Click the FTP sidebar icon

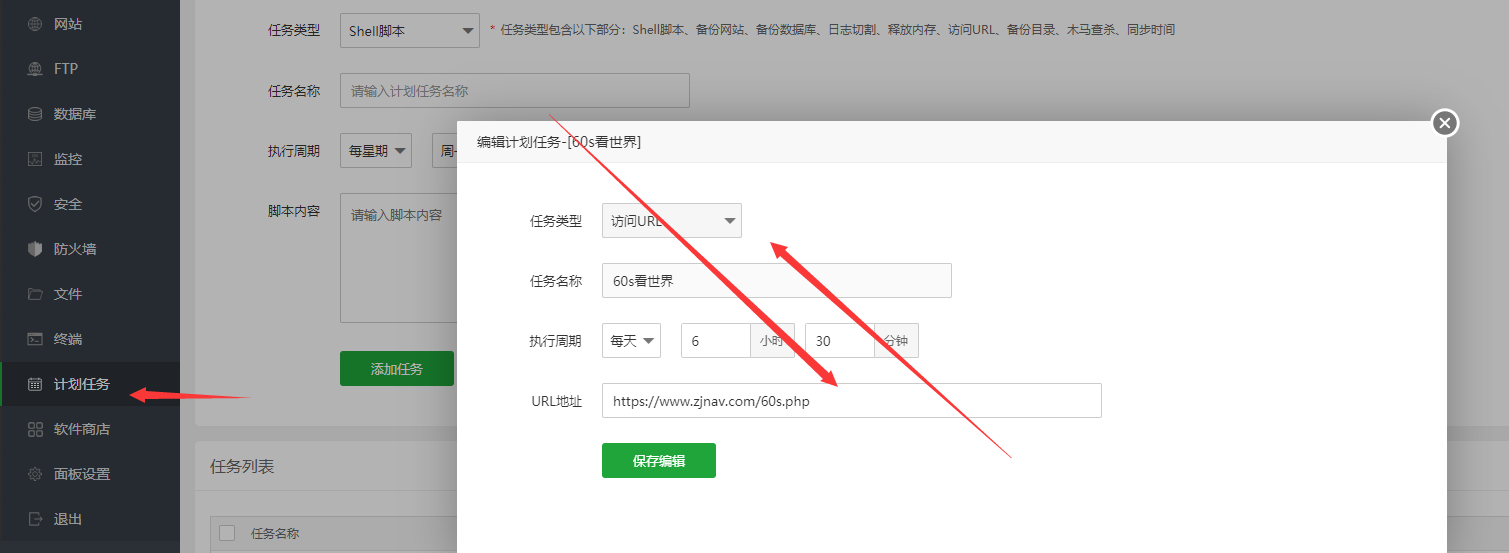[35, 69]
